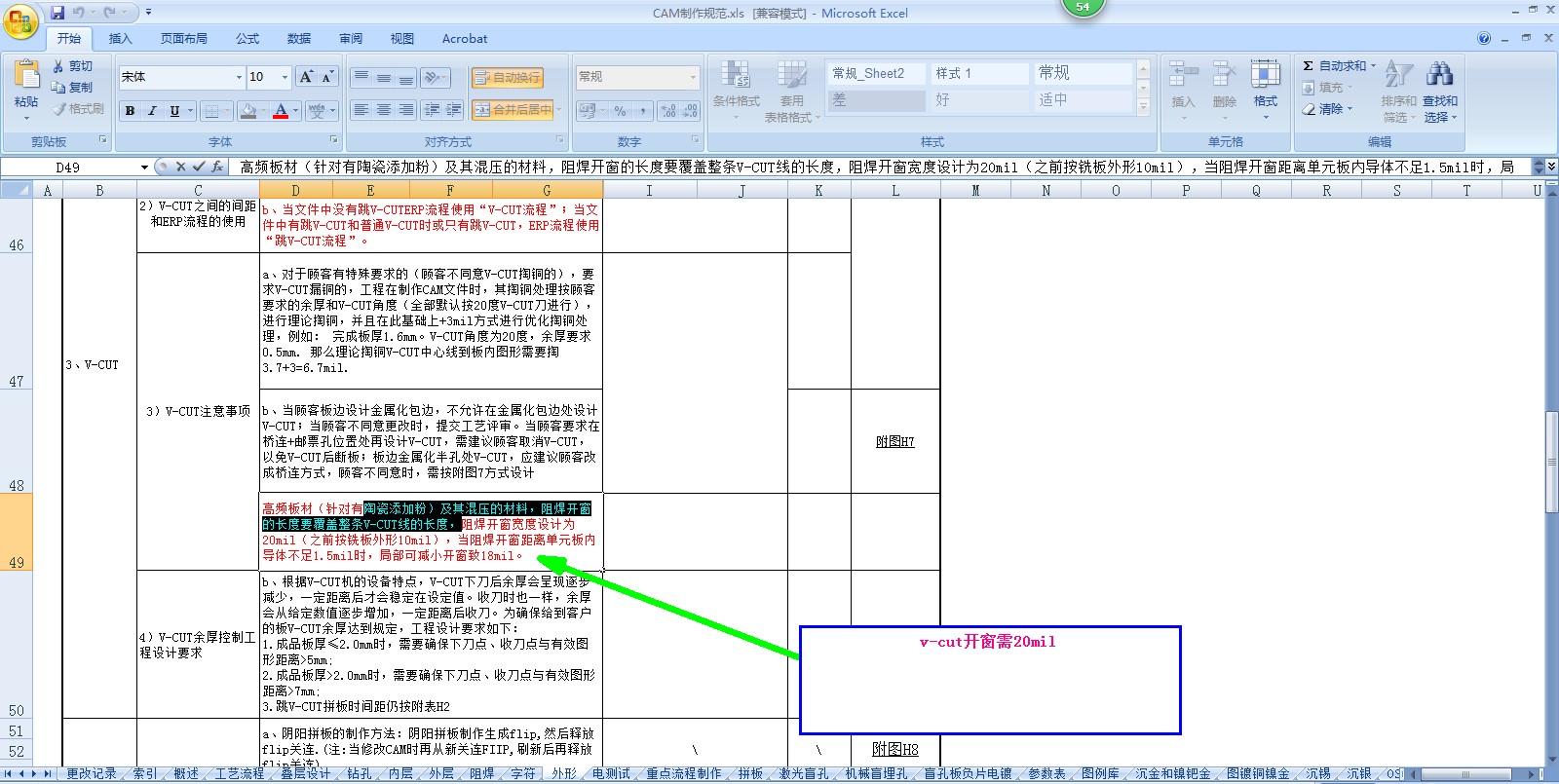Switch to 公式 ribbon tab
This screenshot has height=784, width=1559.
247,39
